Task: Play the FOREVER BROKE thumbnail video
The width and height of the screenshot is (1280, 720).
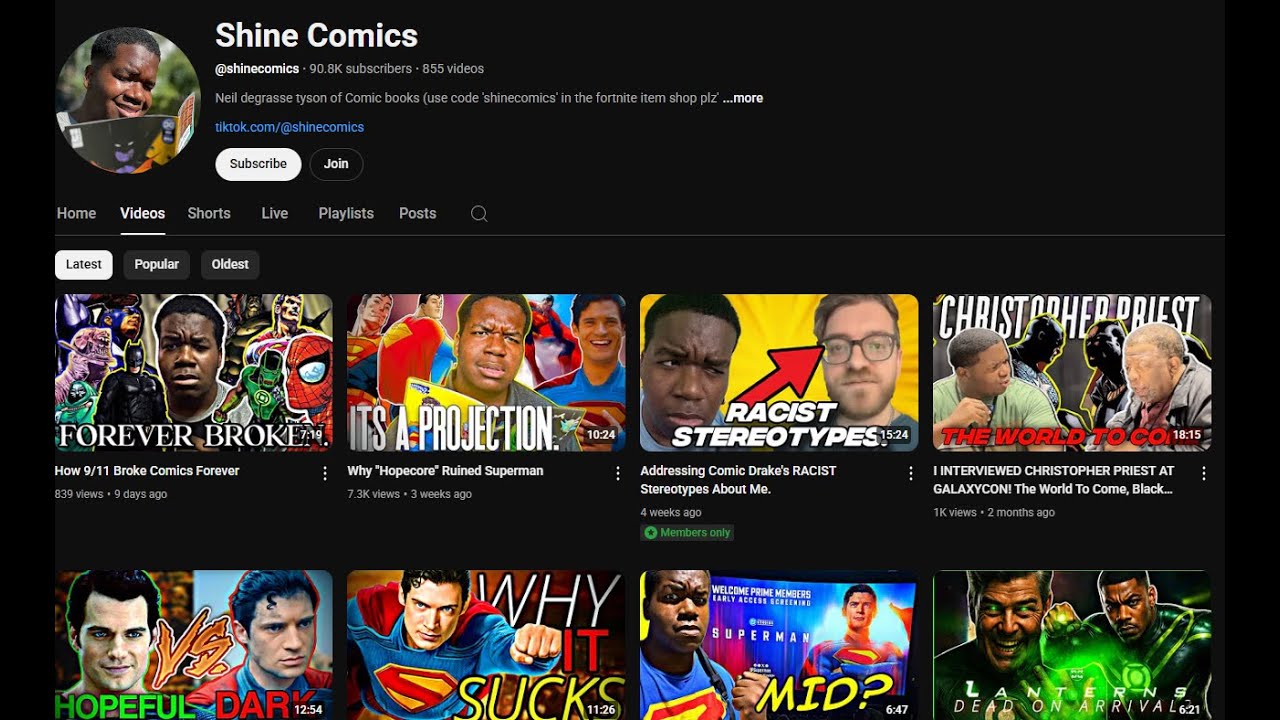Action: click(194, 373)
